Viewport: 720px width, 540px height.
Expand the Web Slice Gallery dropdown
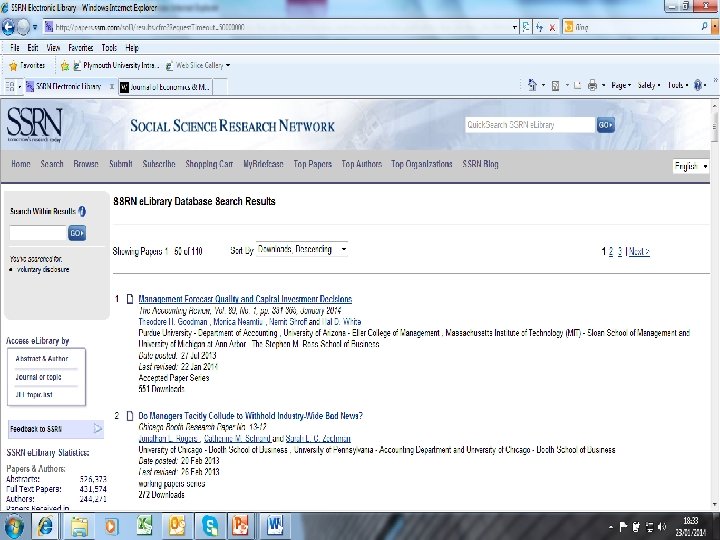[228, 65]
